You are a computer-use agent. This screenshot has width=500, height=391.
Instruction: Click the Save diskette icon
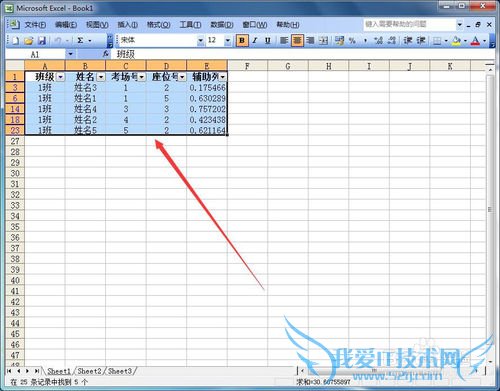pyautogui.click(x=42, y=41)
